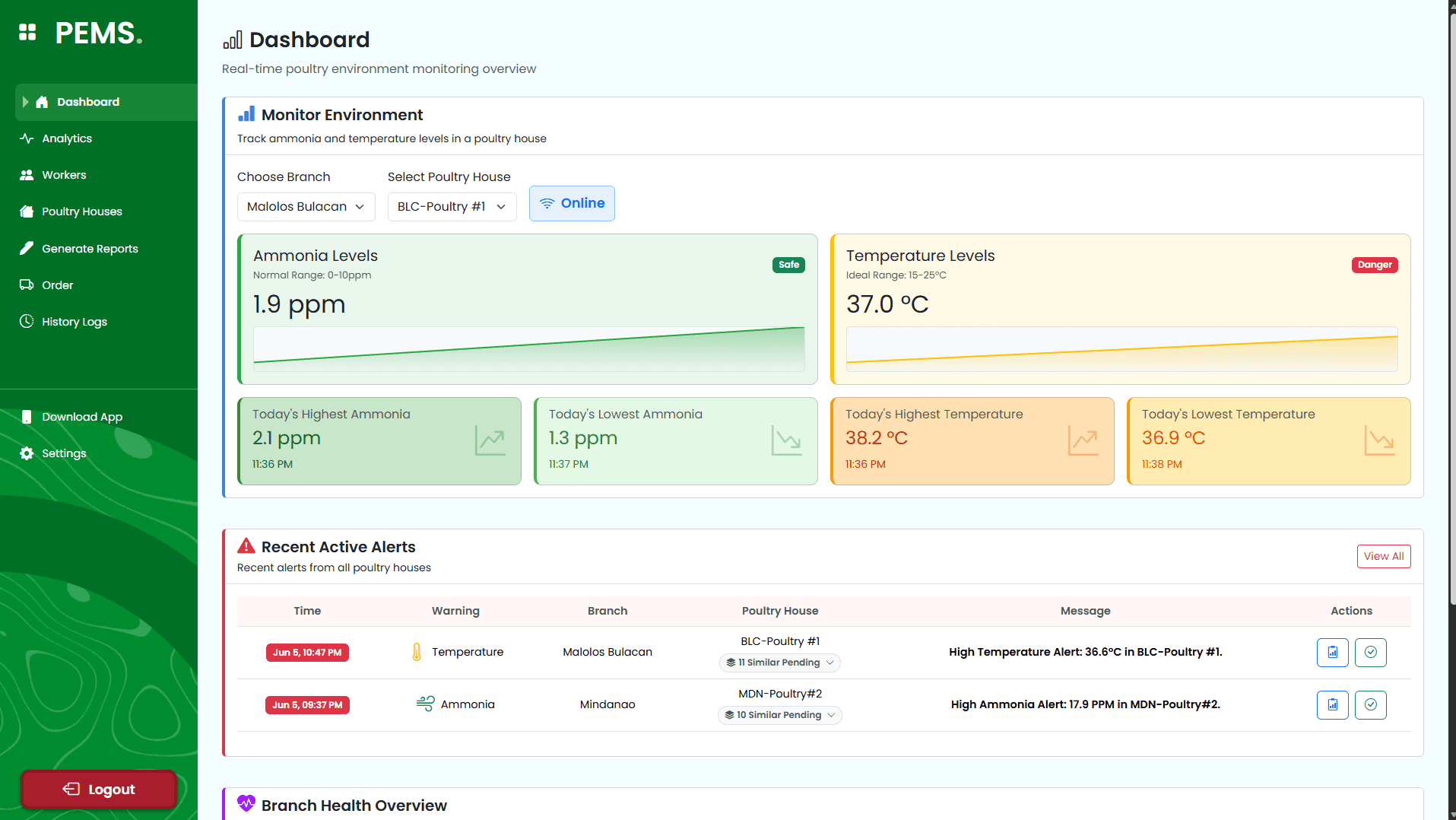Expand the Malolos Bulacan branch dropdown

point(306,207)
